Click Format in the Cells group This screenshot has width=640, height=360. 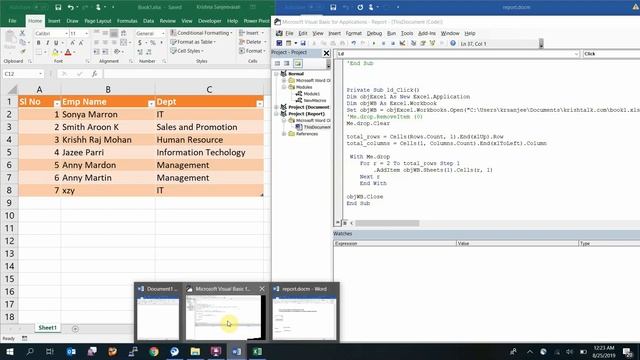click(x=252, y=51)
